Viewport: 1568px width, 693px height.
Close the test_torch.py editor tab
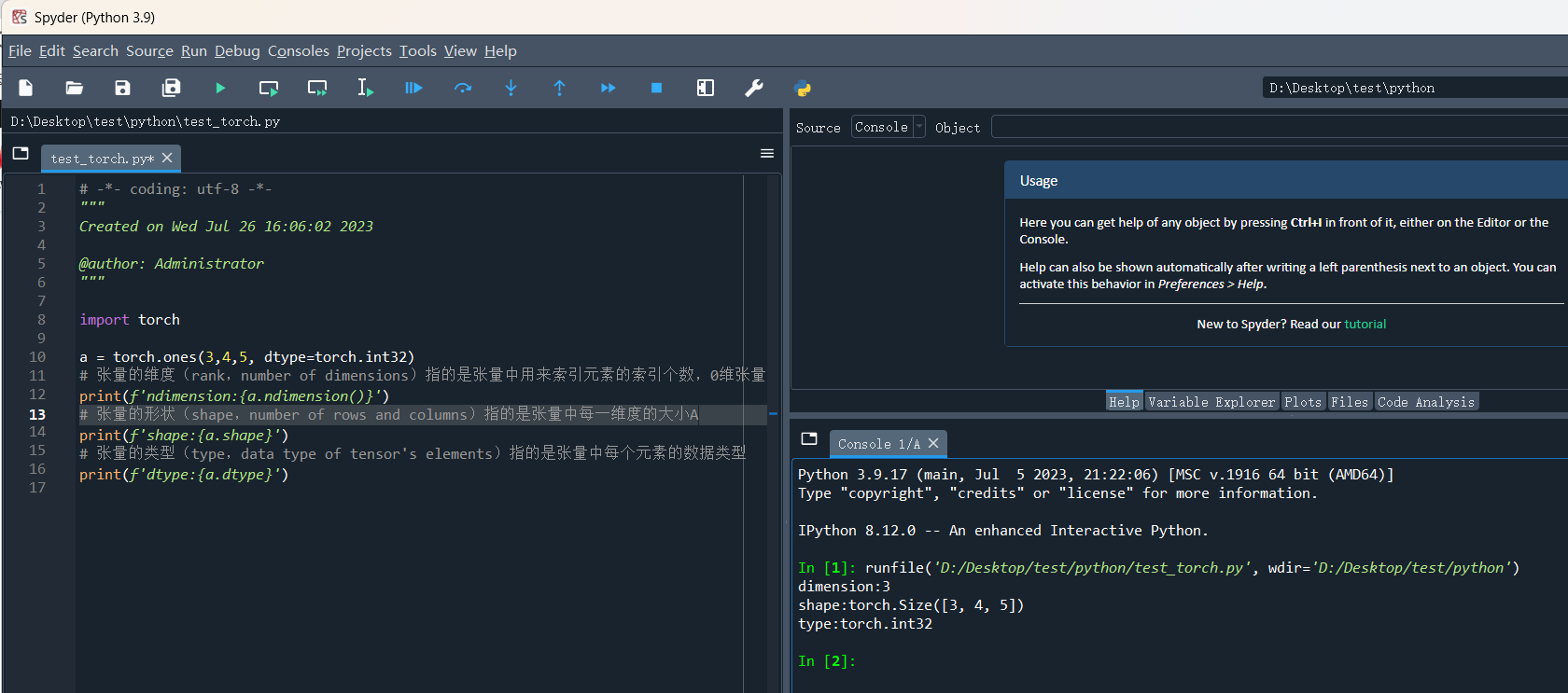(x=167, y=158)
